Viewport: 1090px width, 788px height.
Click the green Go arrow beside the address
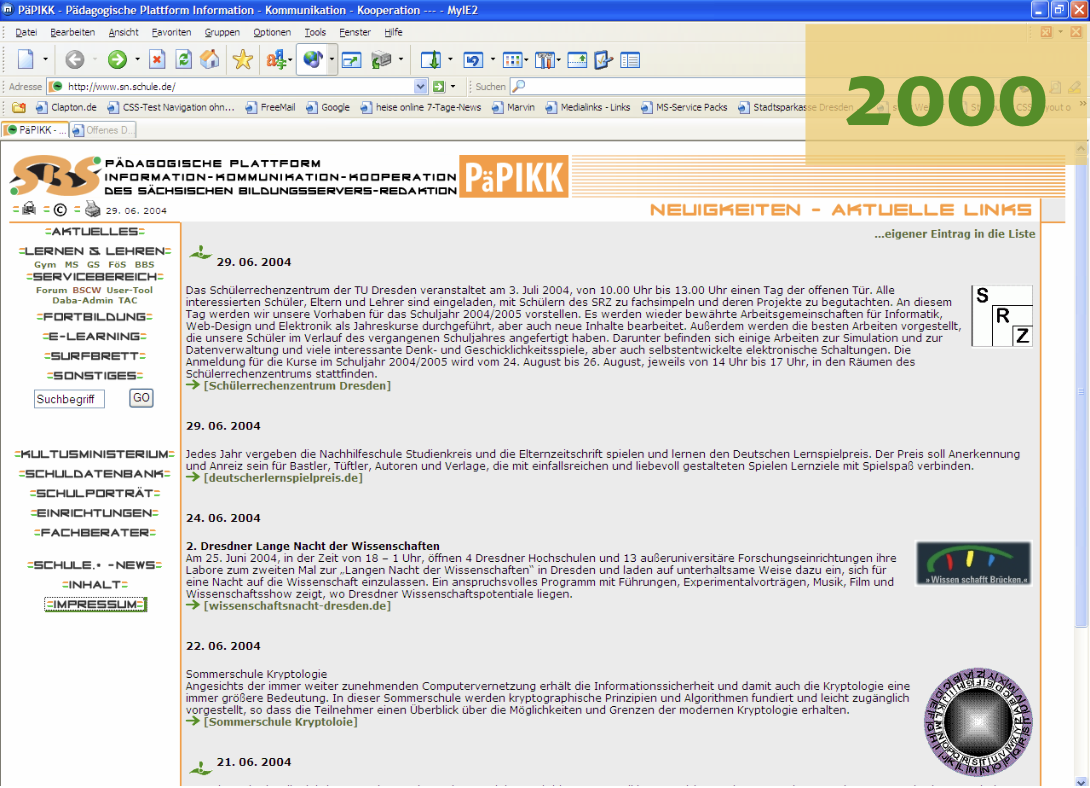point(439,87)
